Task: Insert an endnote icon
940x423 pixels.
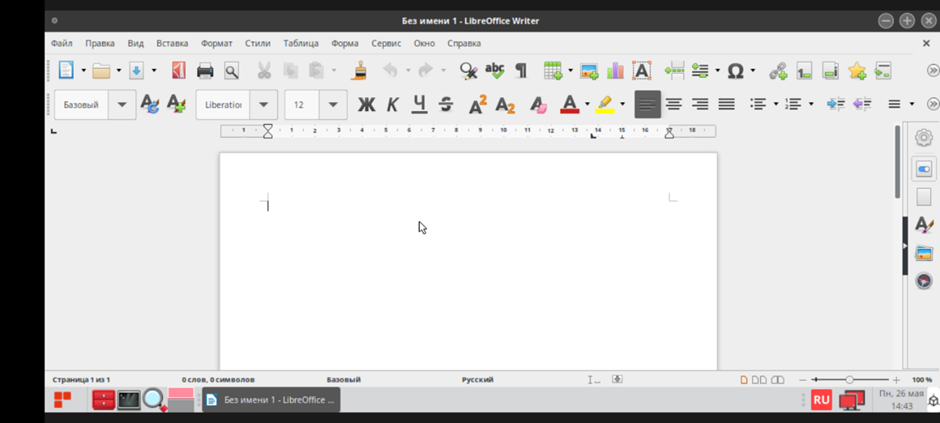Action: pos(831,71)
